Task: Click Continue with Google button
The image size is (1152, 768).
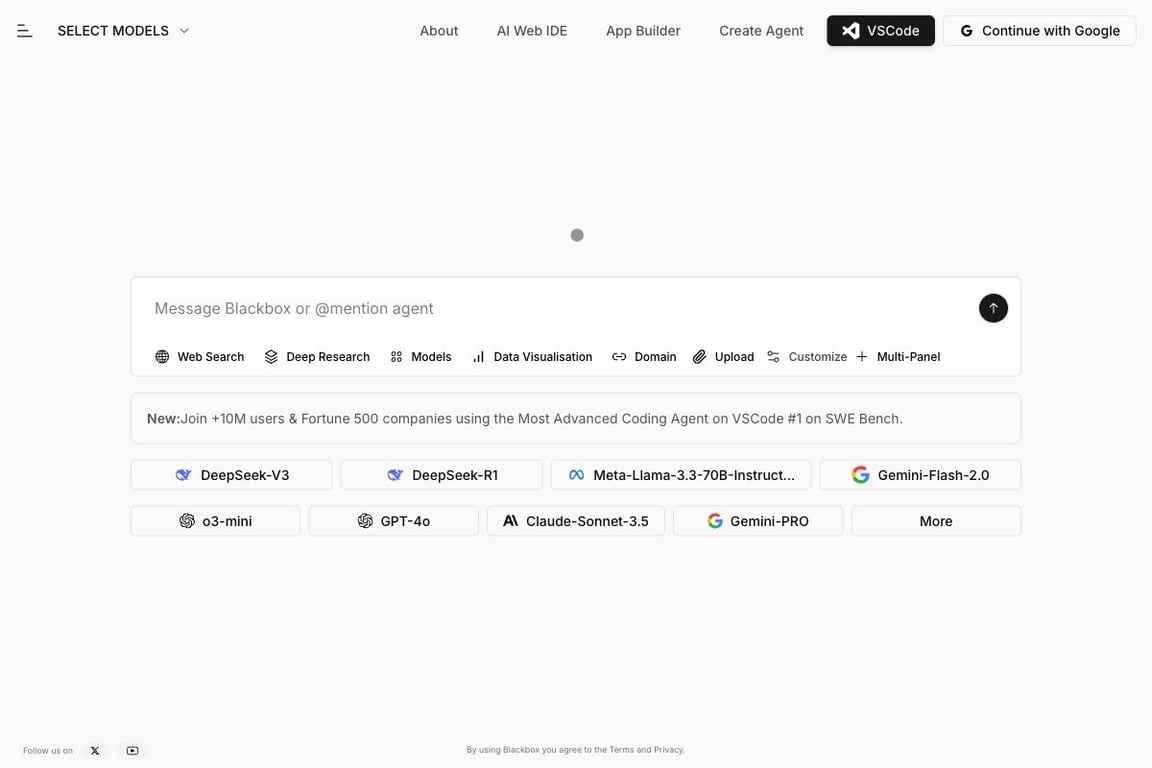Action: coord(1039,31)
